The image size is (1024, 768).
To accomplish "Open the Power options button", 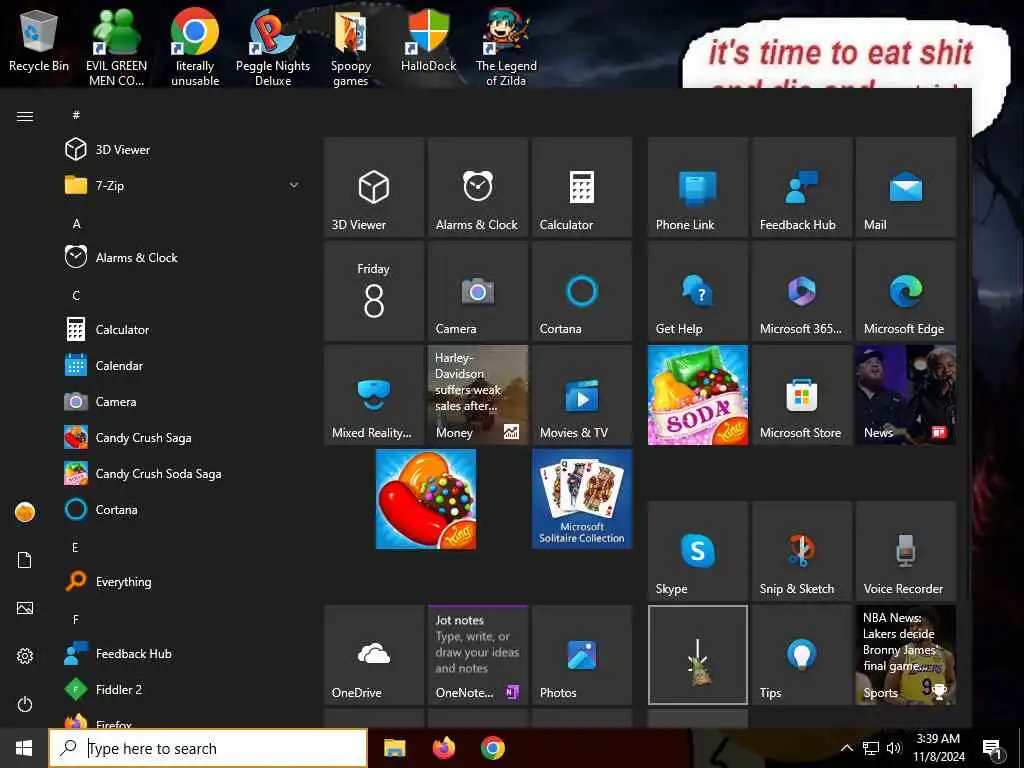I will tap(25, 704).
